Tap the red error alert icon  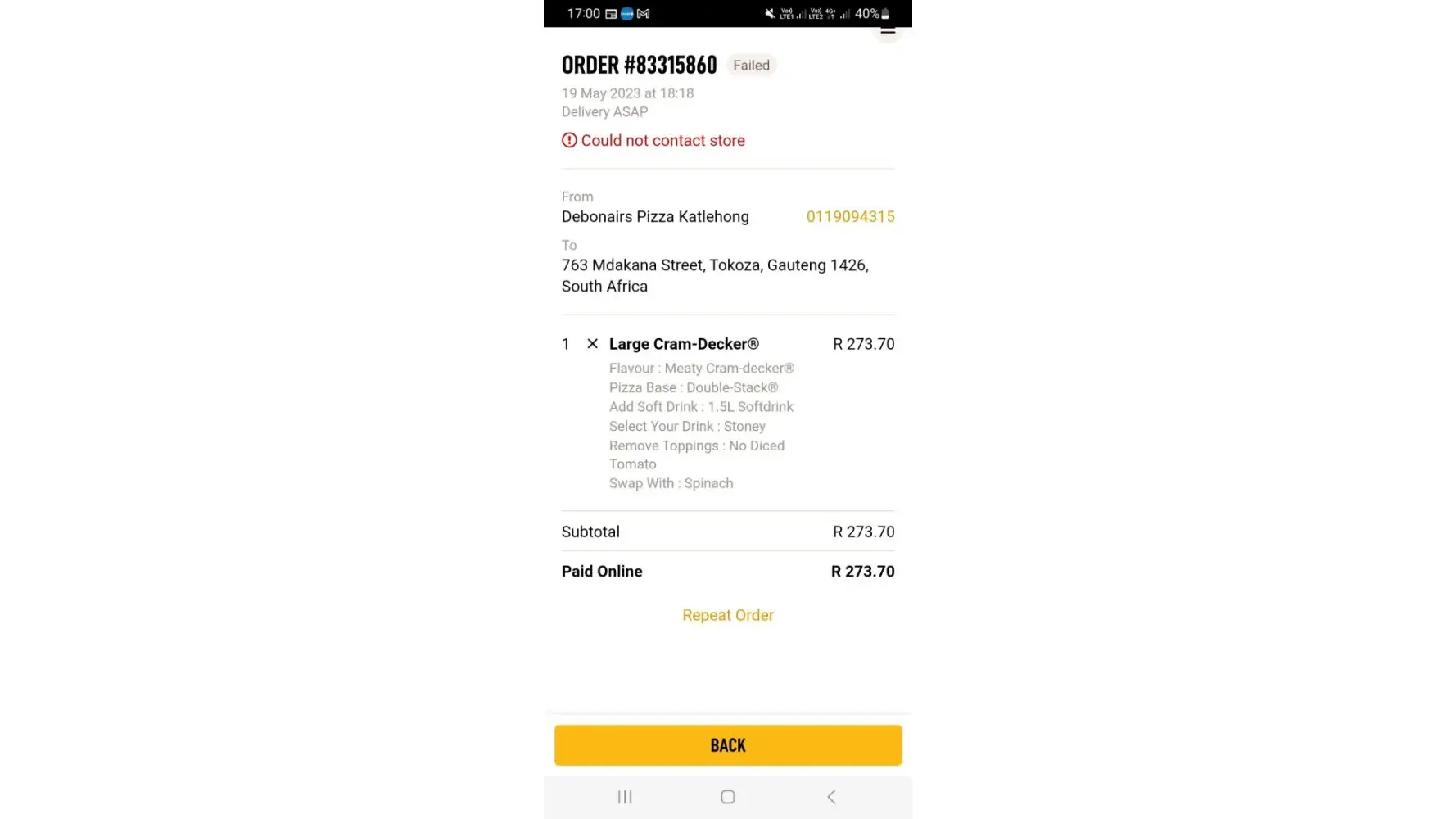pos(569,140)
